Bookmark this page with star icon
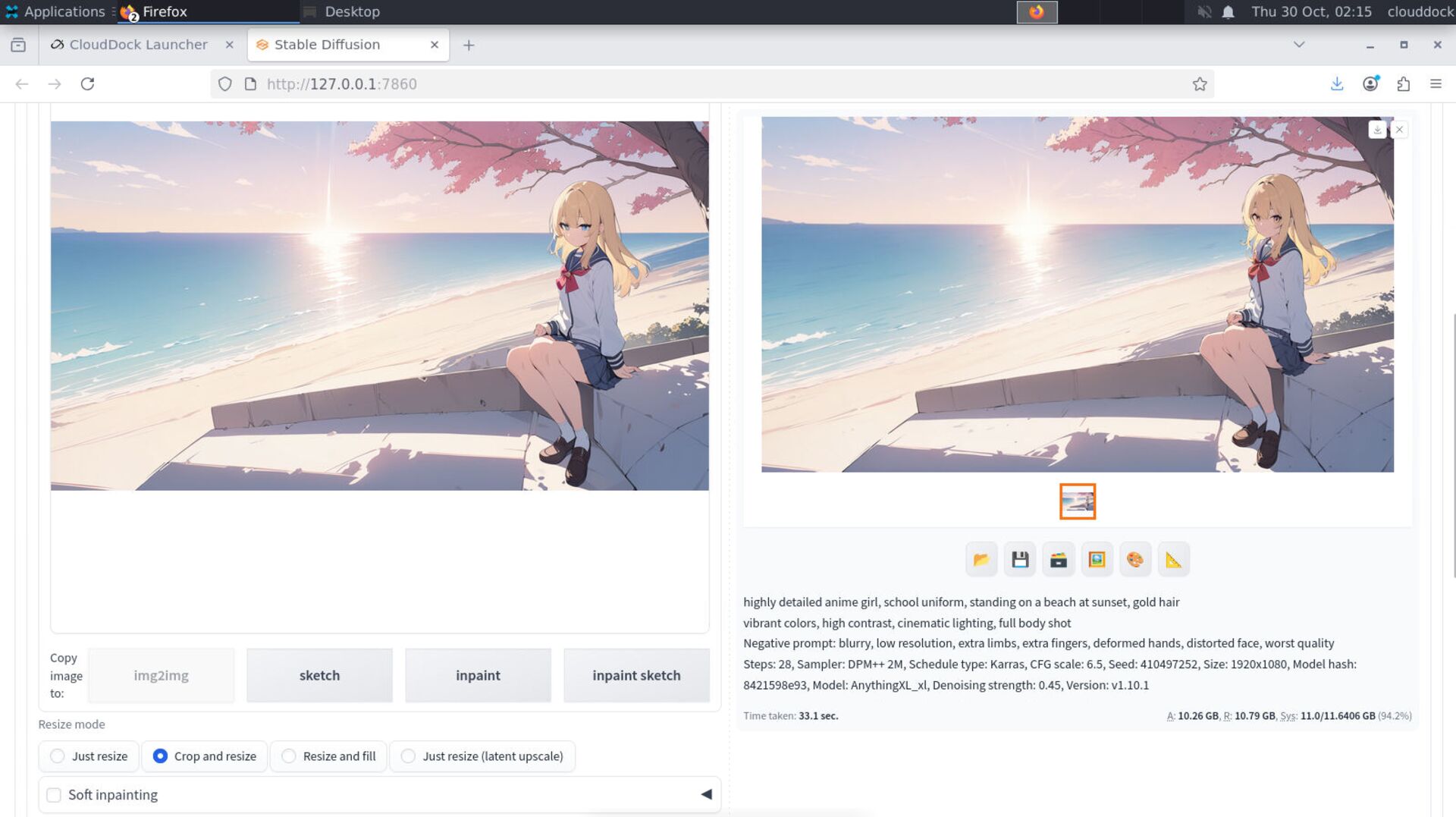This screenshot has height=817, width=1456. point(1199,84)
